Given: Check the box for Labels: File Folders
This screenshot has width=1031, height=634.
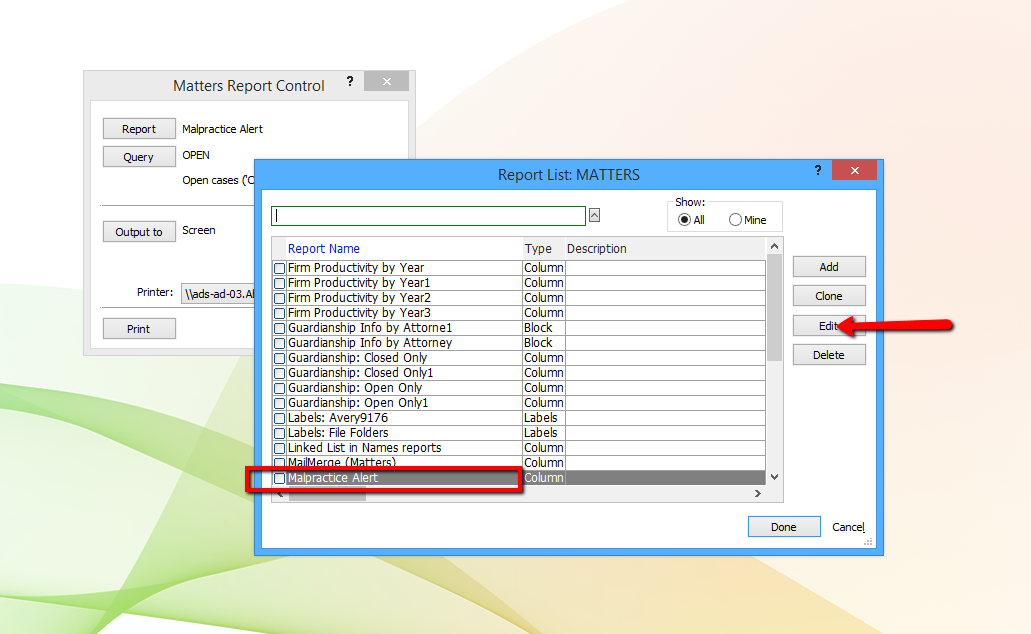Looking at the screenshot, I should [x=279, y=433].
